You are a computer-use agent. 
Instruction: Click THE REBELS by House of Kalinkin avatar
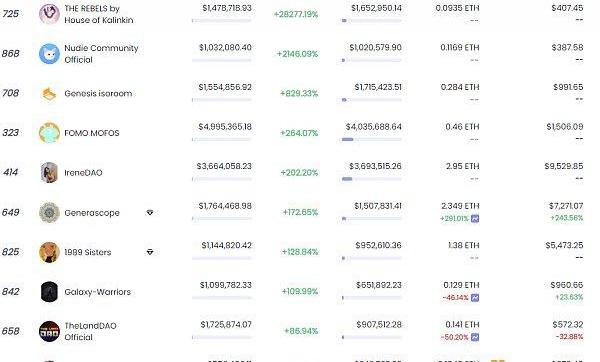(x=49, y=14)
